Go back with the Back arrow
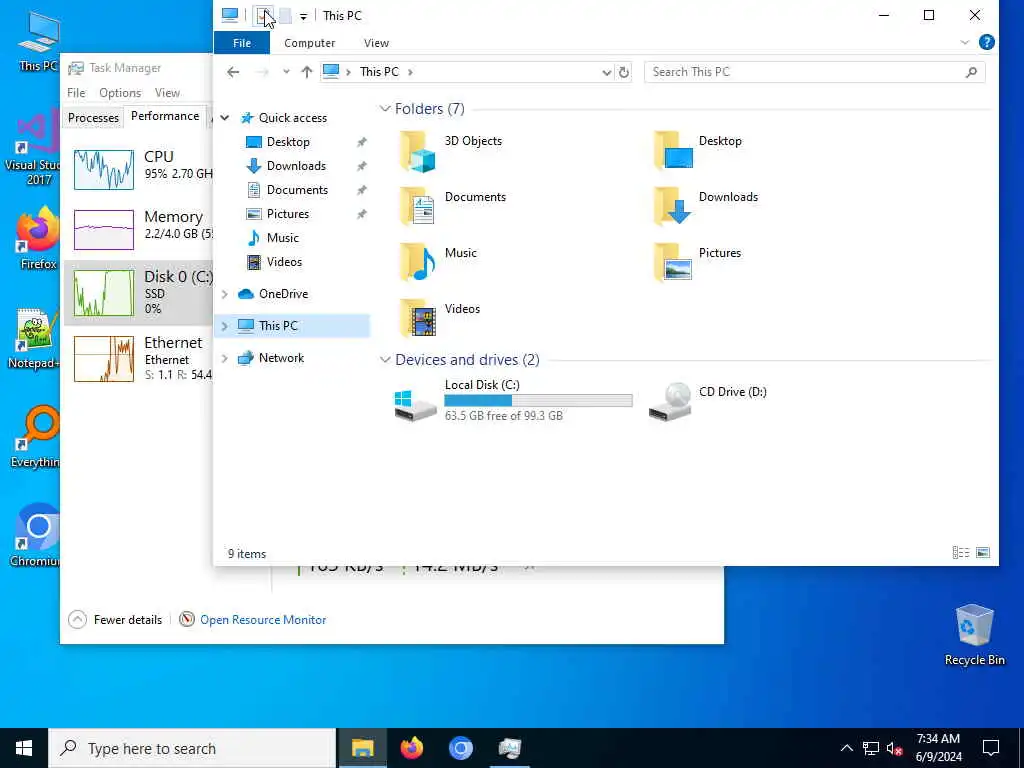The height and width of the screenshot is (768, 1024). coord(233,72)
